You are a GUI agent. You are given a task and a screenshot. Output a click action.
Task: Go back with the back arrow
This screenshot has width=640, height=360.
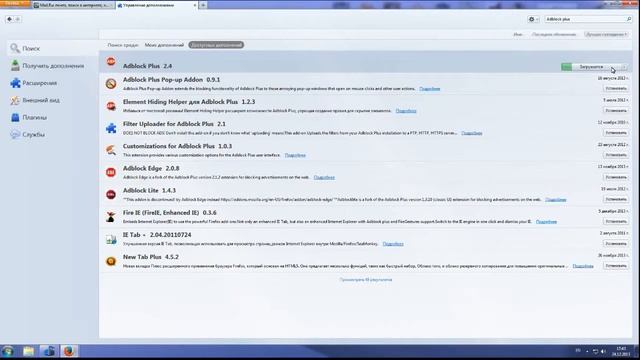coord(9,19)
